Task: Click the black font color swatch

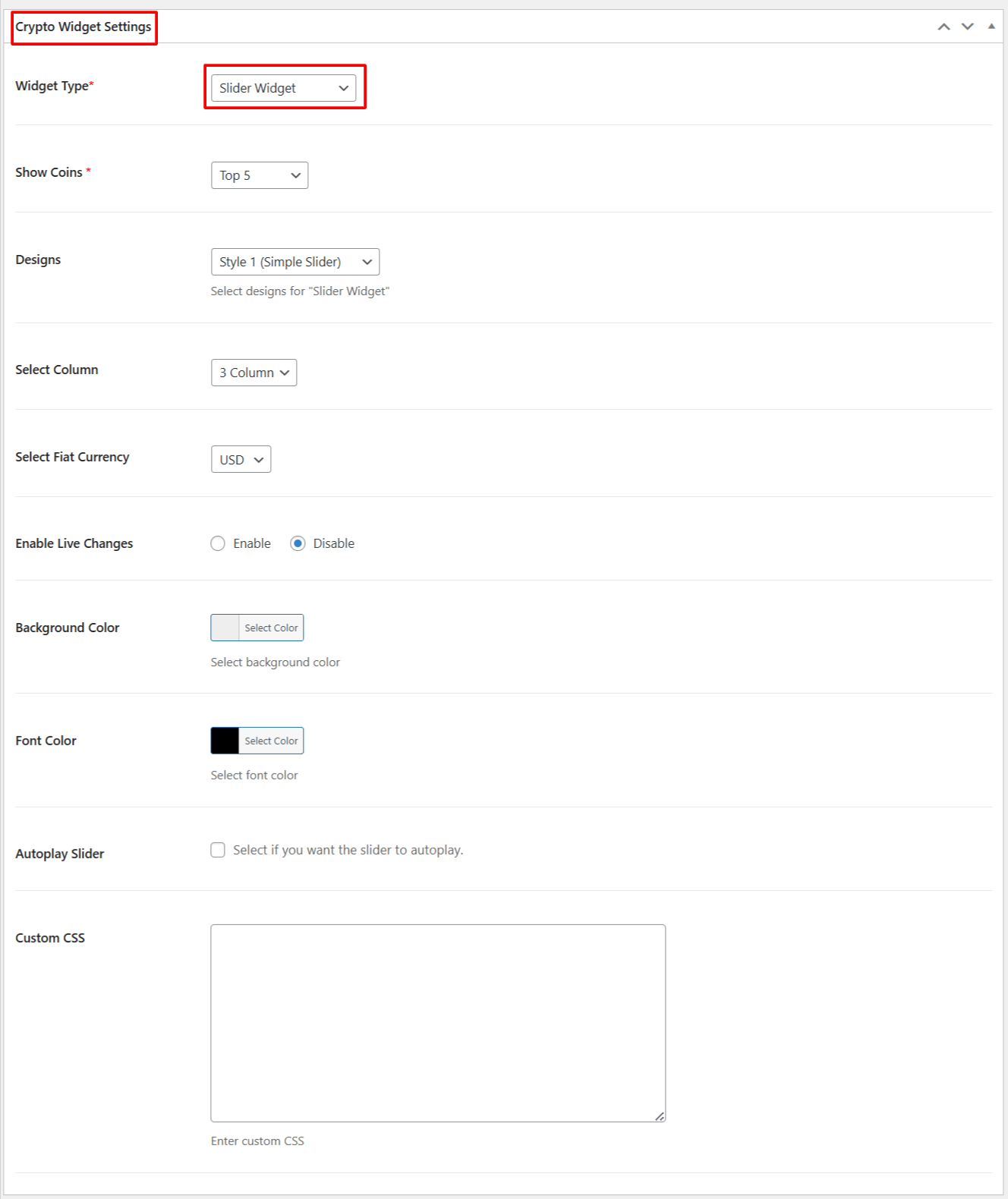Action: (225, 741)
